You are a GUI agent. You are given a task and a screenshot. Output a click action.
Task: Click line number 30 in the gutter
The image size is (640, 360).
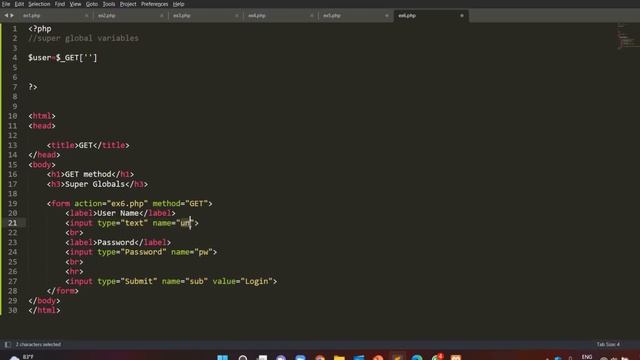tap(13, 310)
